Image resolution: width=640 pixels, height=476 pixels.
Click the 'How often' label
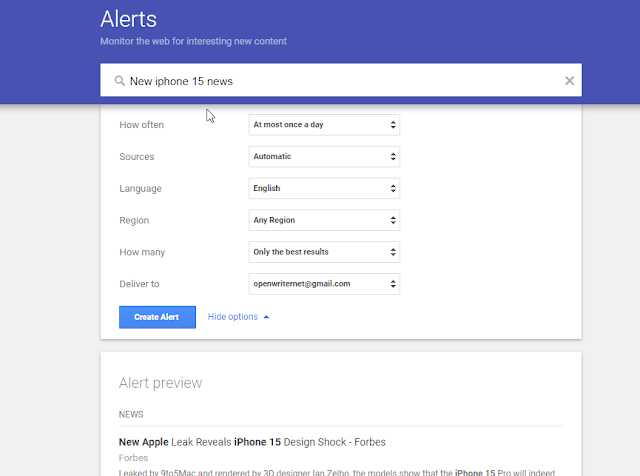(142, 125)
